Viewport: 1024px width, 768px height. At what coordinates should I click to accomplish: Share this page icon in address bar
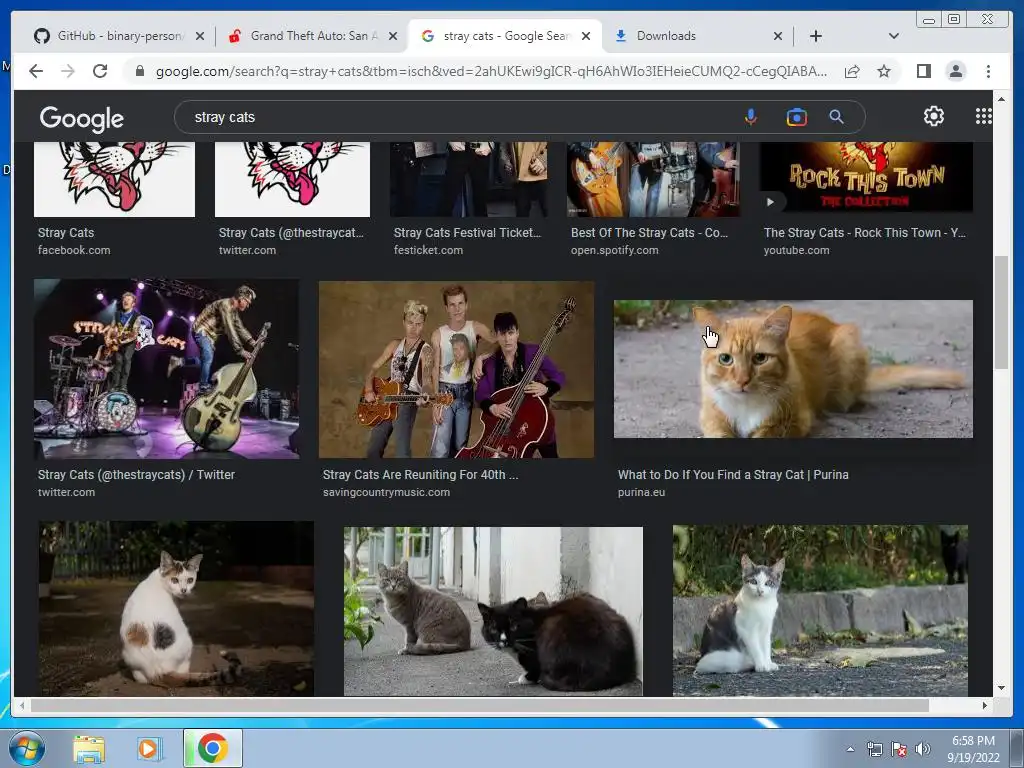click(x=852, y=71)
